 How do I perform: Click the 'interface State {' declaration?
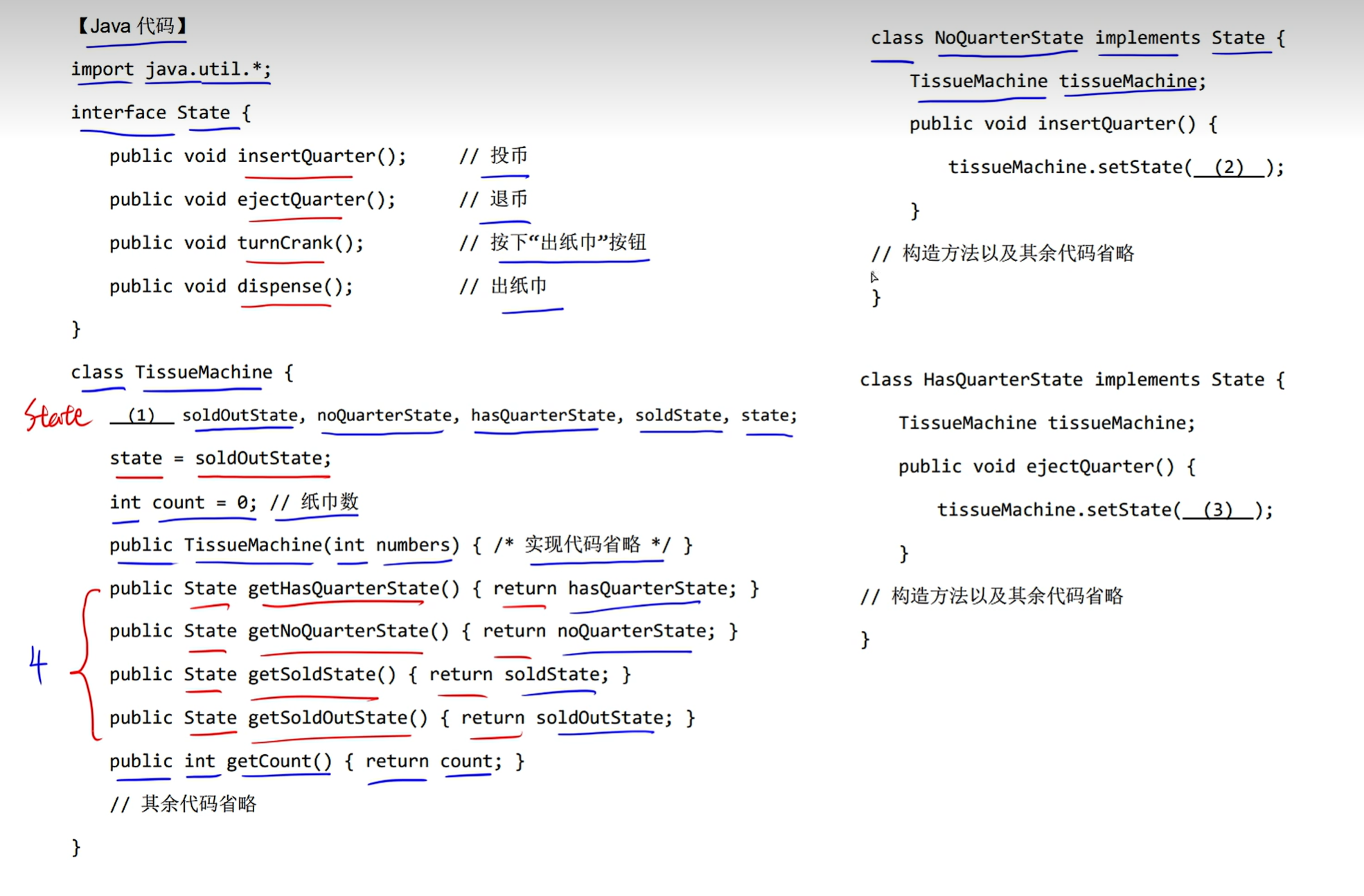[161, 112]
